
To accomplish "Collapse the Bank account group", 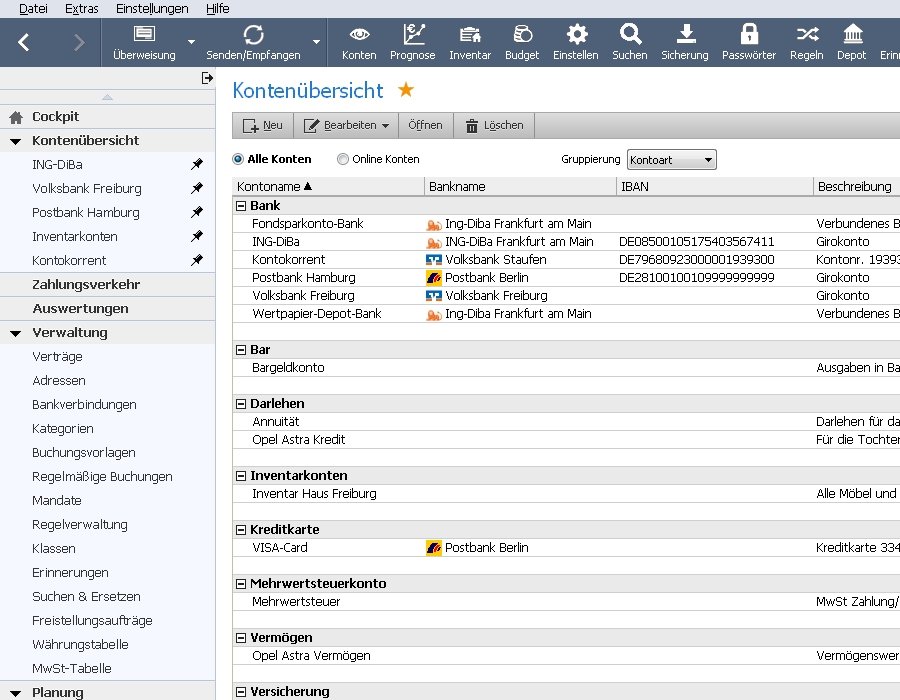I will 241,206.
